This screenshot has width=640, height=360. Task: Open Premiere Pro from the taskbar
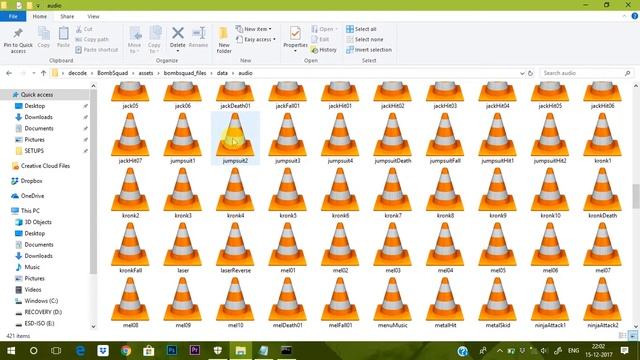pos(195,351)
